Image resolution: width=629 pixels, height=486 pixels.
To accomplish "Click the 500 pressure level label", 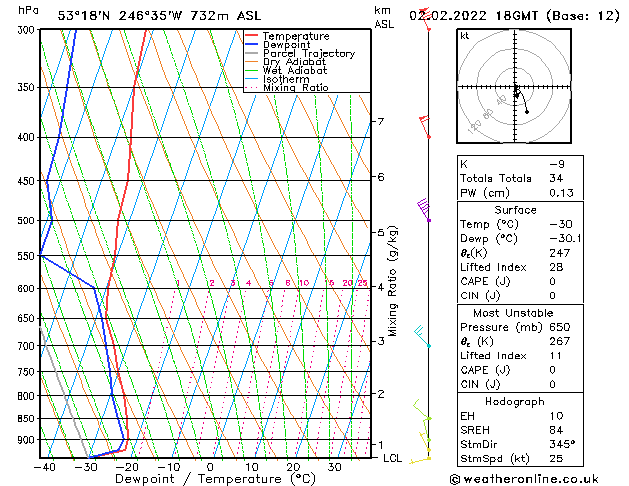I will pyautogui.click(x=28, y=221).
